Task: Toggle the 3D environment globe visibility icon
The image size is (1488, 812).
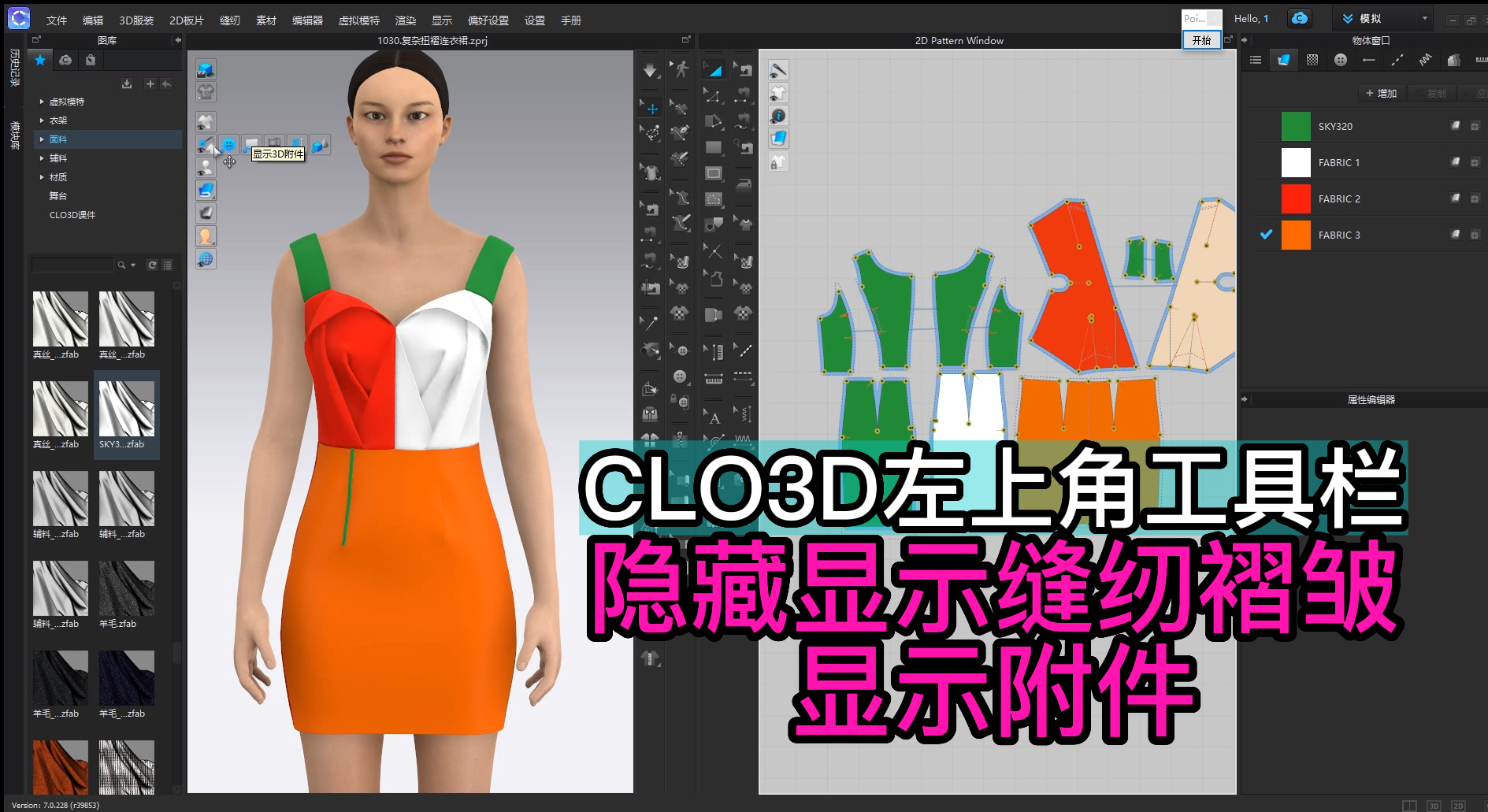Action: point(206,259)
